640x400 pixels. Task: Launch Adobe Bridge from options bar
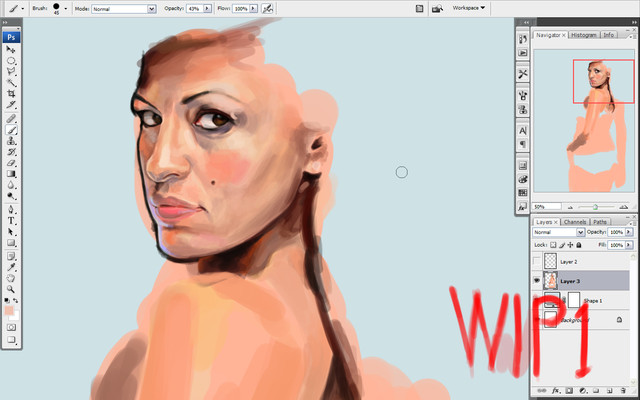(x=437, y=8)
